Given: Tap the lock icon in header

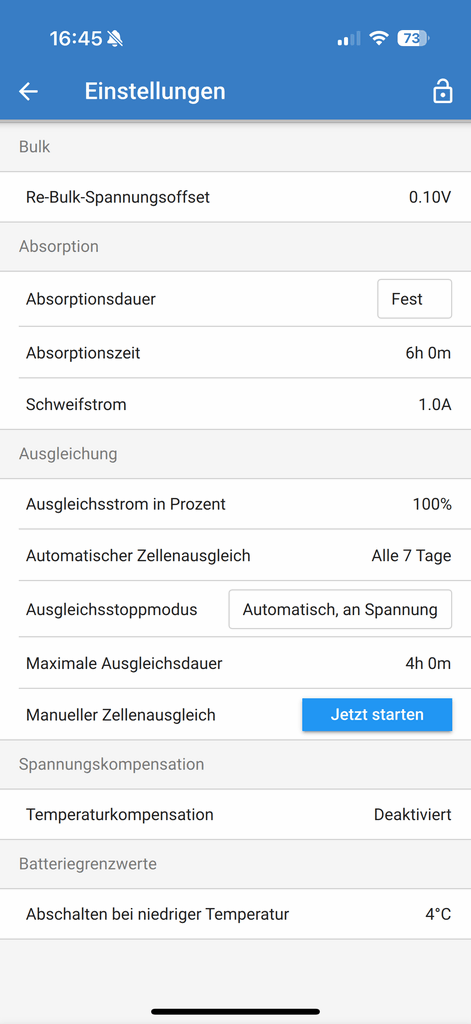Looking at the screenshot, I should 442,92.
